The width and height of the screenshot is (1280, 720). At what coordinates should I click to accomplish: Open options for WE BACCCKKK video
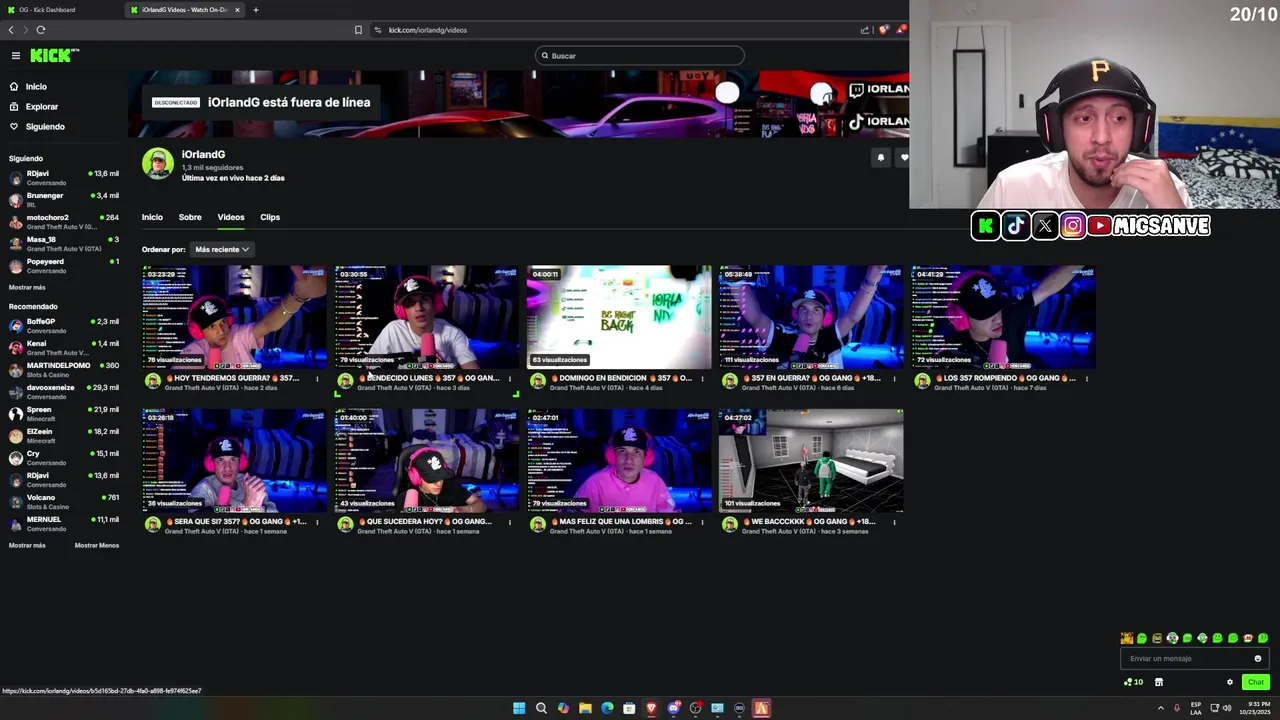[894, 522]
